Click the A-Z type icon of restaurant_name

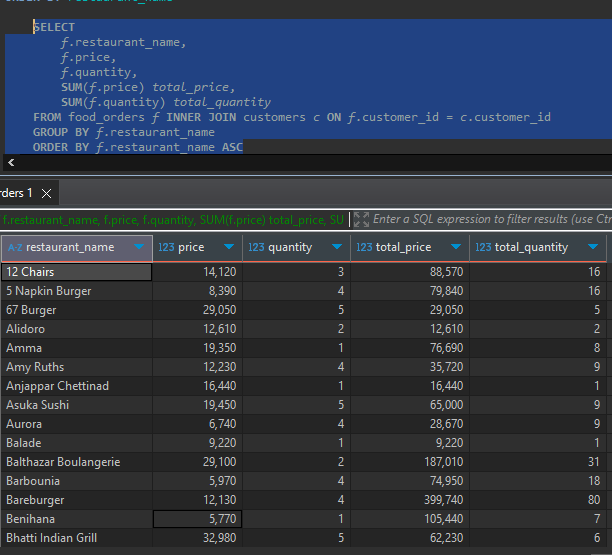15,247
